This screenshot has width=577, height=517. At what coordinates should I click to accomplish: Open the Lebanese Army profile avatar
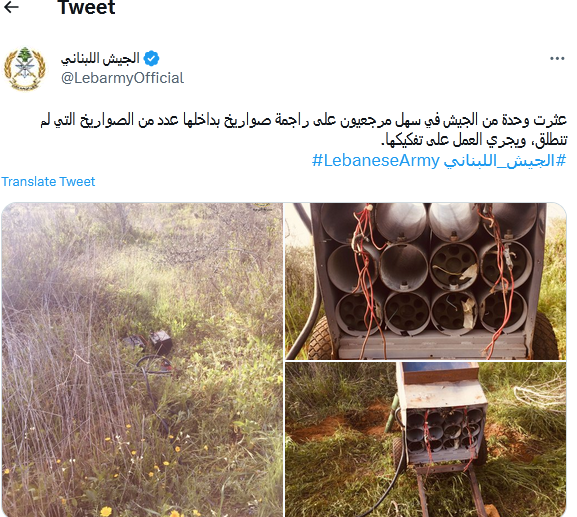25,69
